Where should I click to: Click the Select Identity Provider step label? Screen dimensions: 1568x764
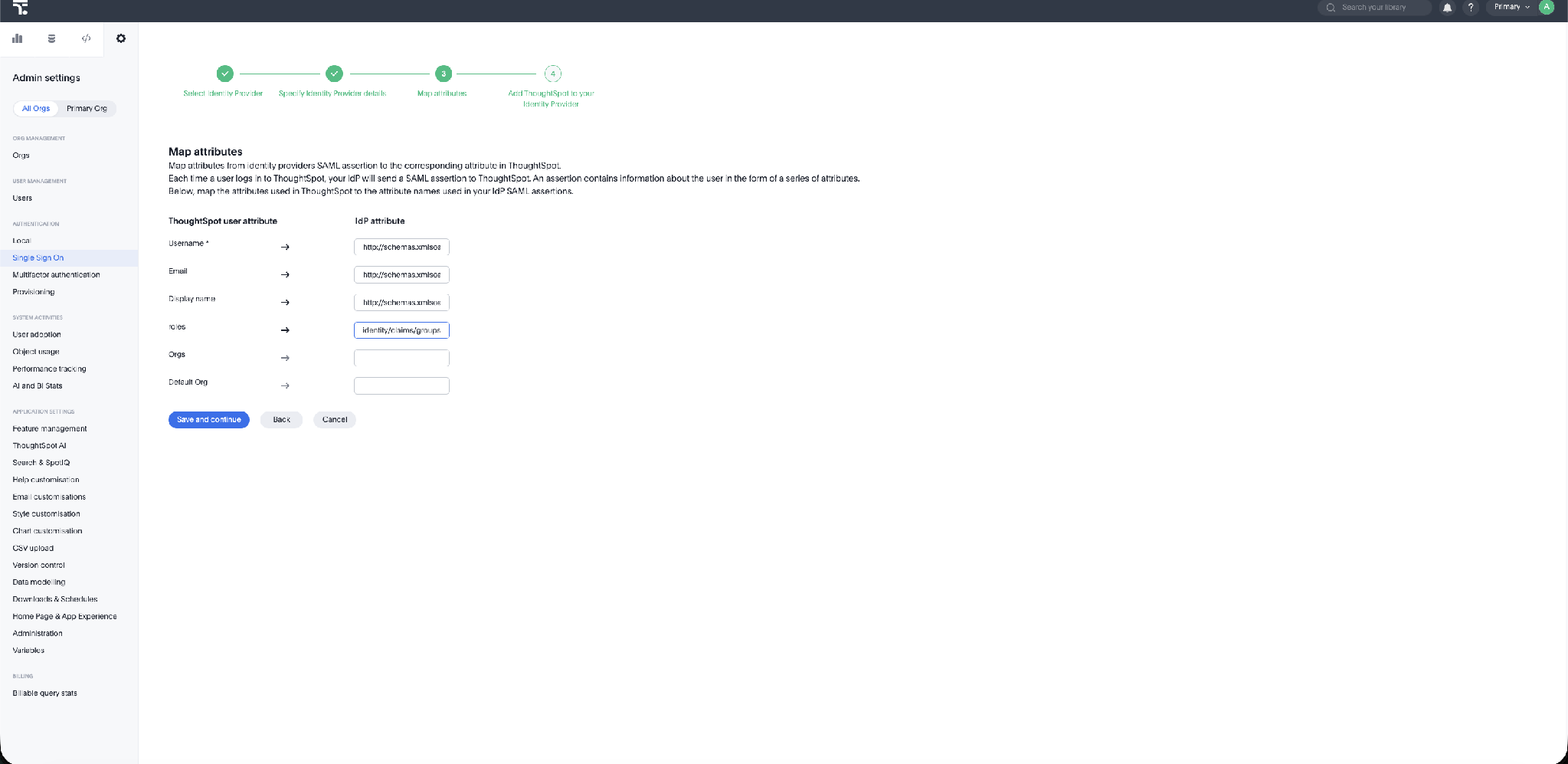pyautogui.click(x=223, y=93)
